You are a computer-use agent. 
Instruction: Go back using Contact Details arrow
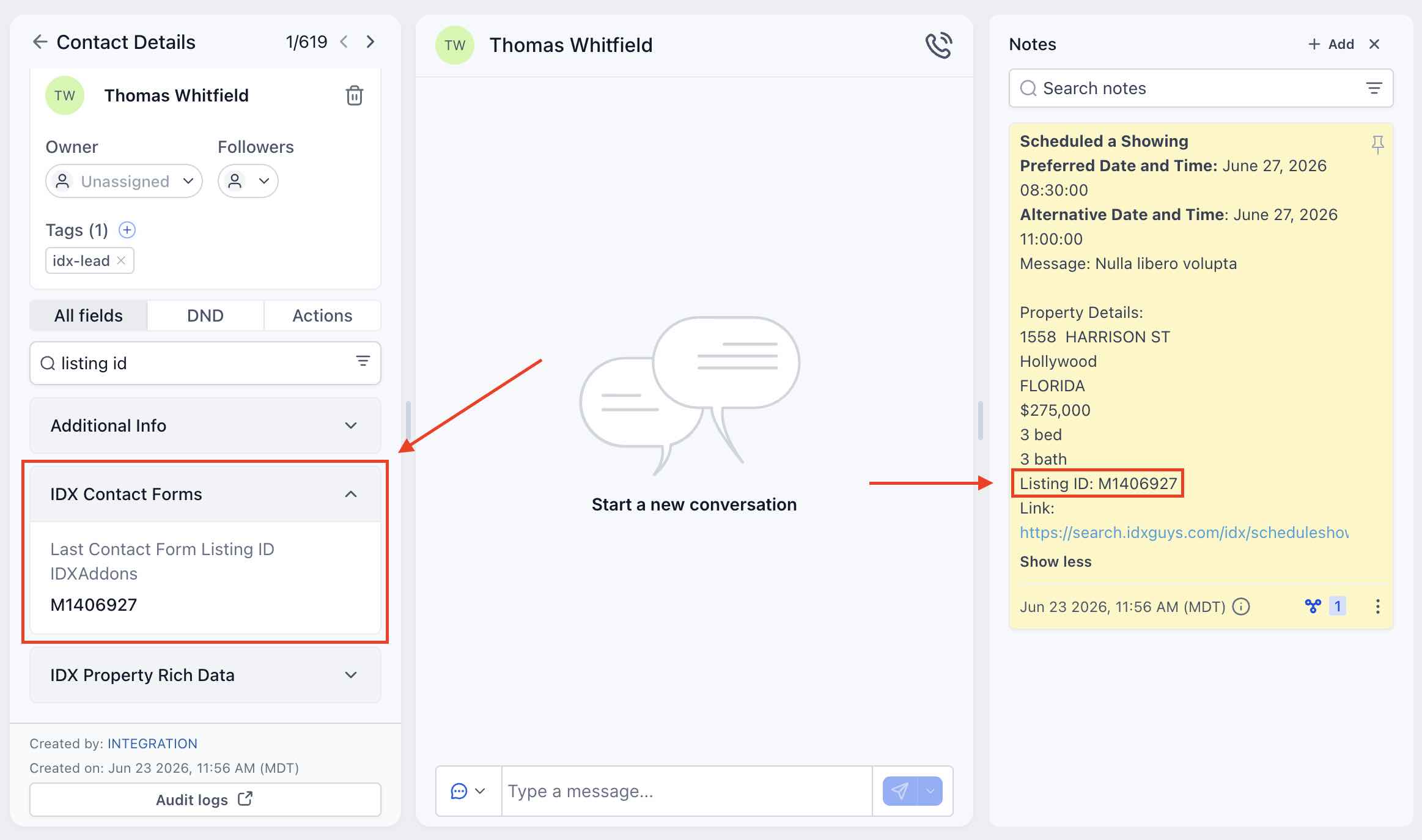click(40, 42)
